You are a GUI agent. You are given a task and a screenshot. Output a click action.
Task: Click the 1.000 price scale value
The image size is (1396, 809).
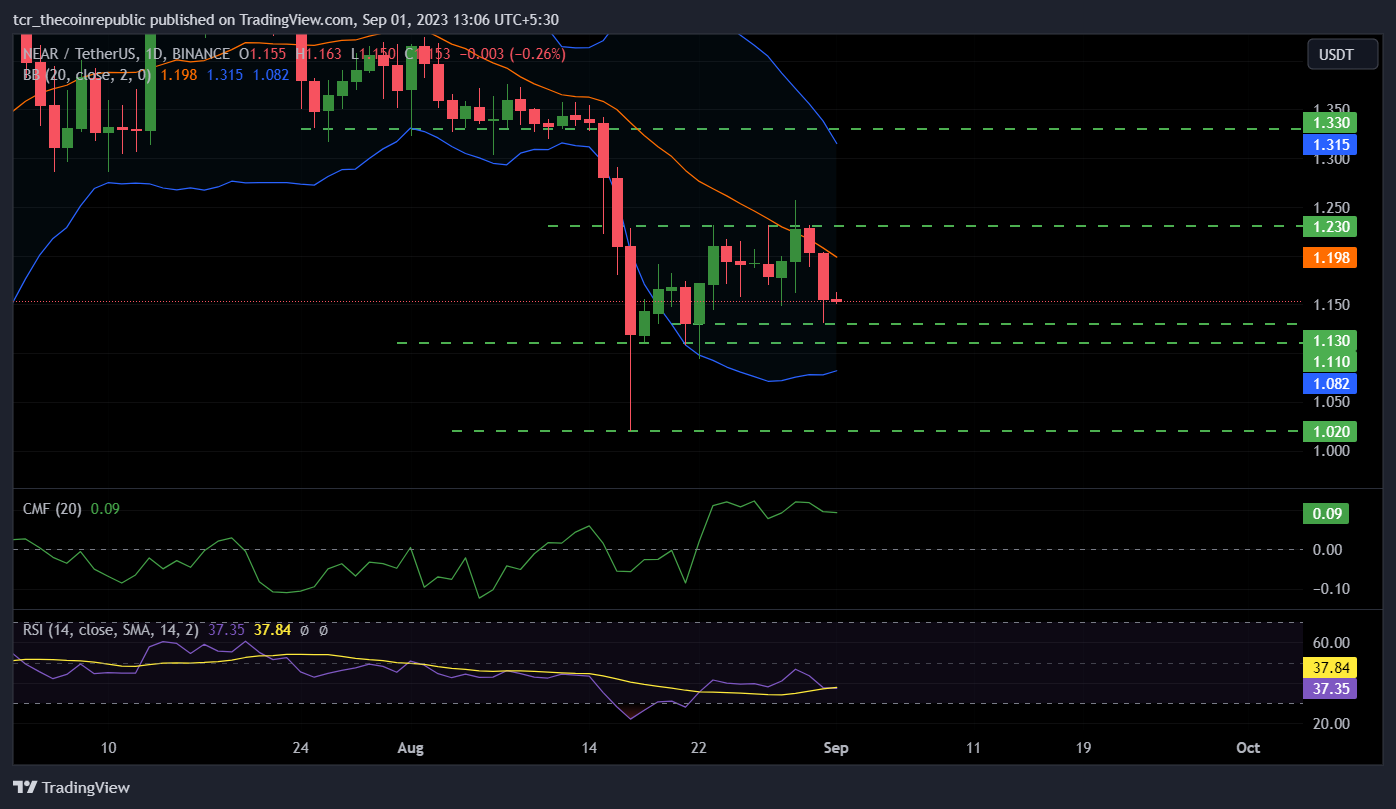coord(1332,451)
